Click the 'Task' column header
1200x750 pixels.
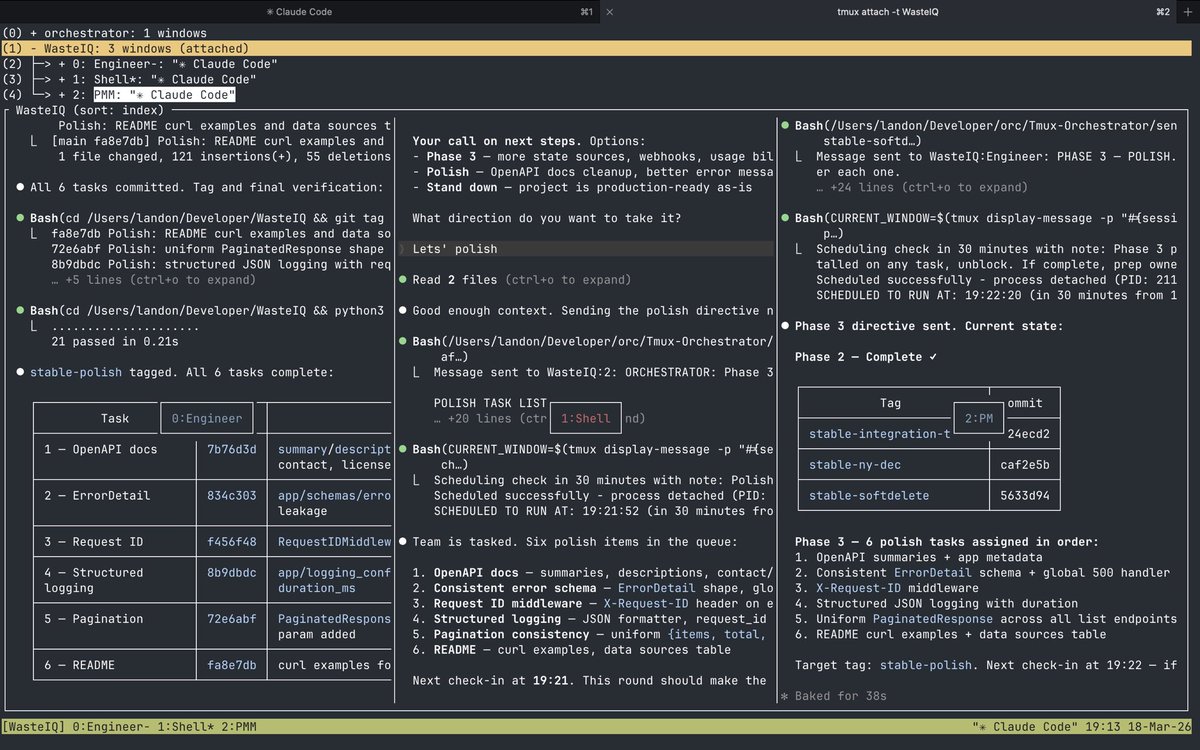tap(115, 419)
